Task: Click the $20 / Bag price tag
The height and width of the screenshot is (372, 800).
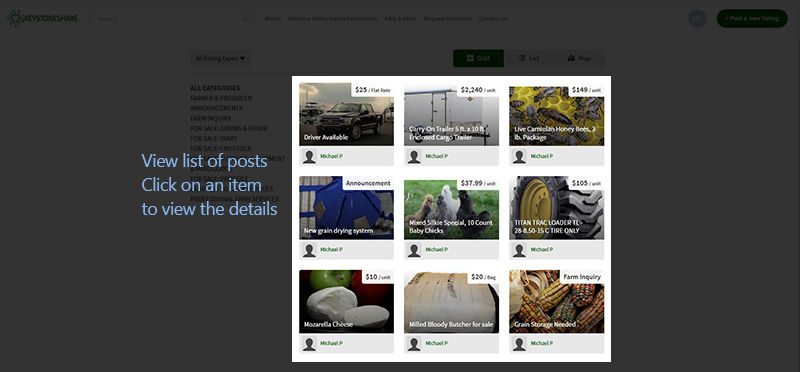Action: click(483, 277)
